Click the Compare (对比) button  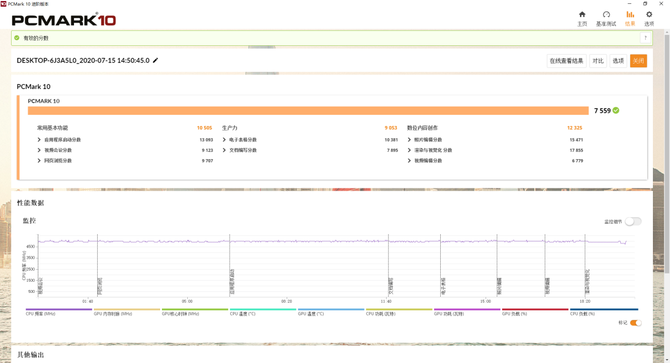click(x=598, y=61)
